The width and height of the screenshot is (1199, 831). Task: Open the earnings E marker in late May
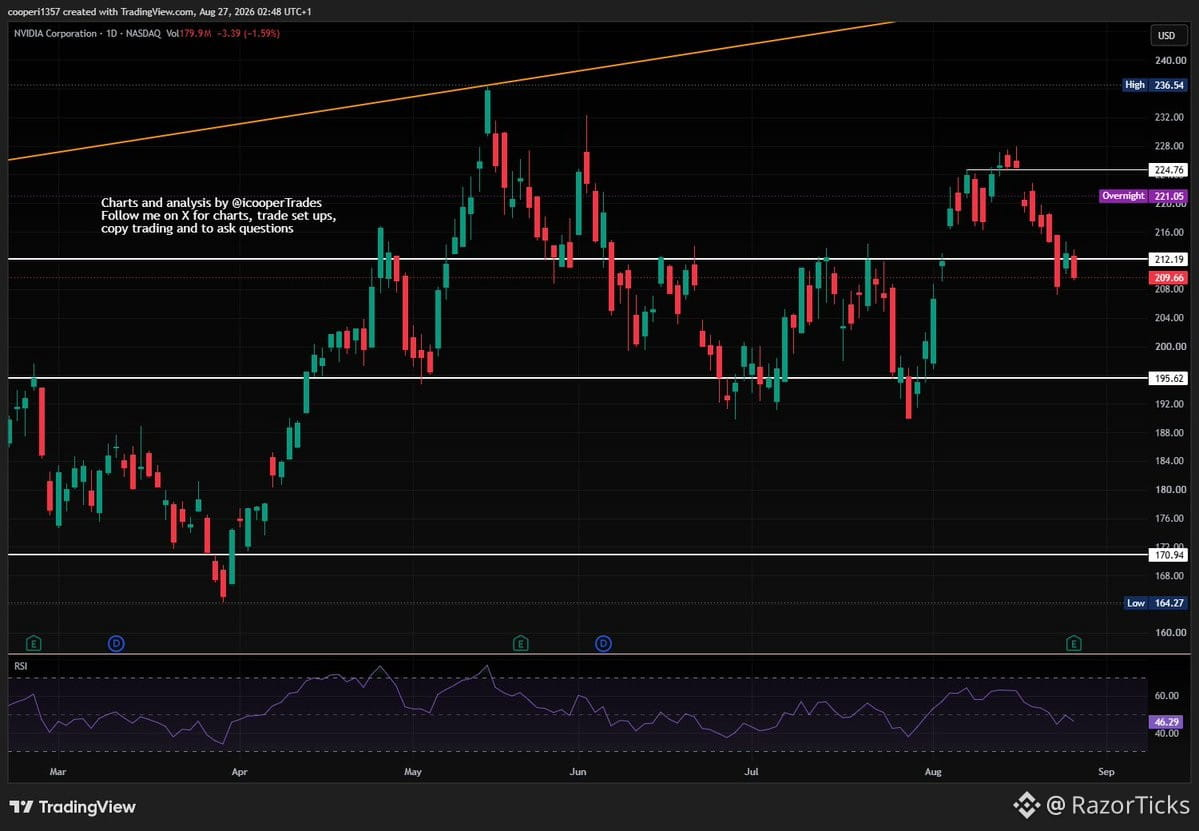tap(520, 644)
